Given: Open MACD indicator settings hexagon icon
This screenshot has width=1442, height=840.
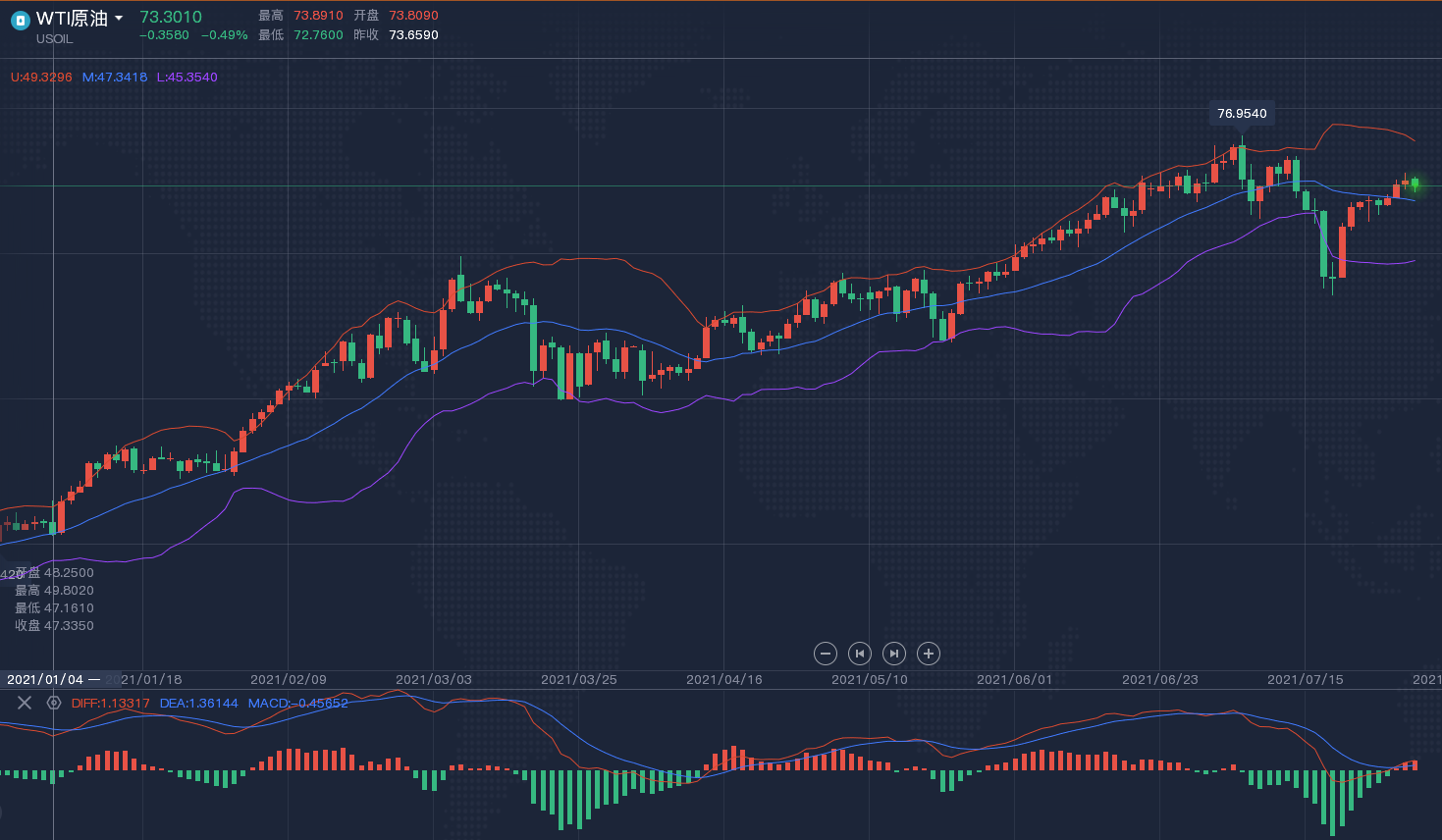Looking at the screenshot, I should 54,703.
